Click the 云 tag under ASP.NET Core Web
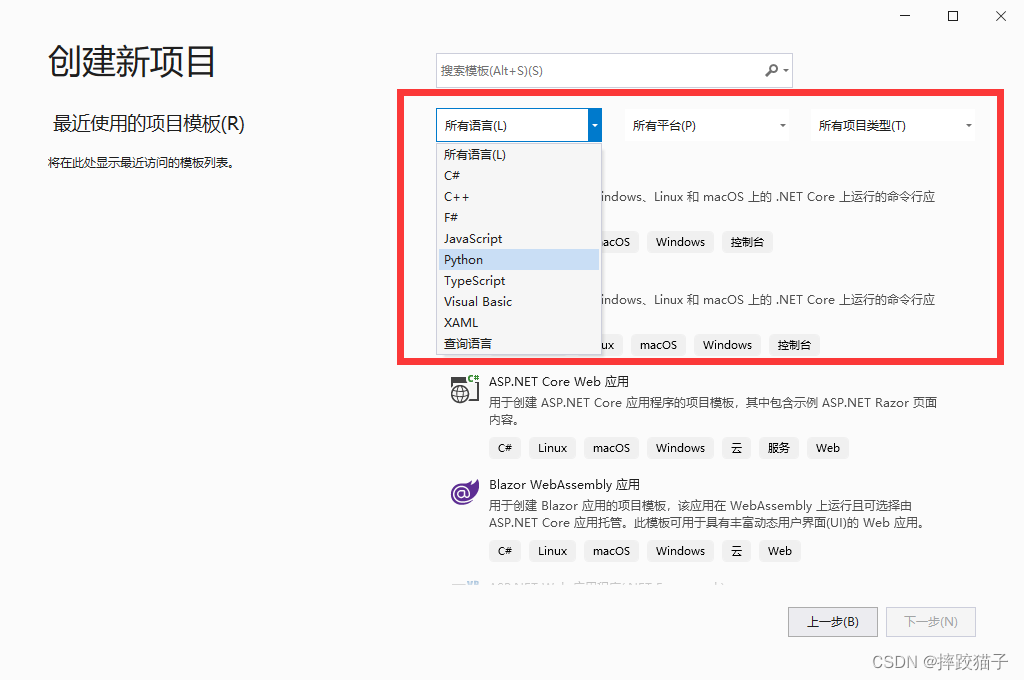 (736, 448)
